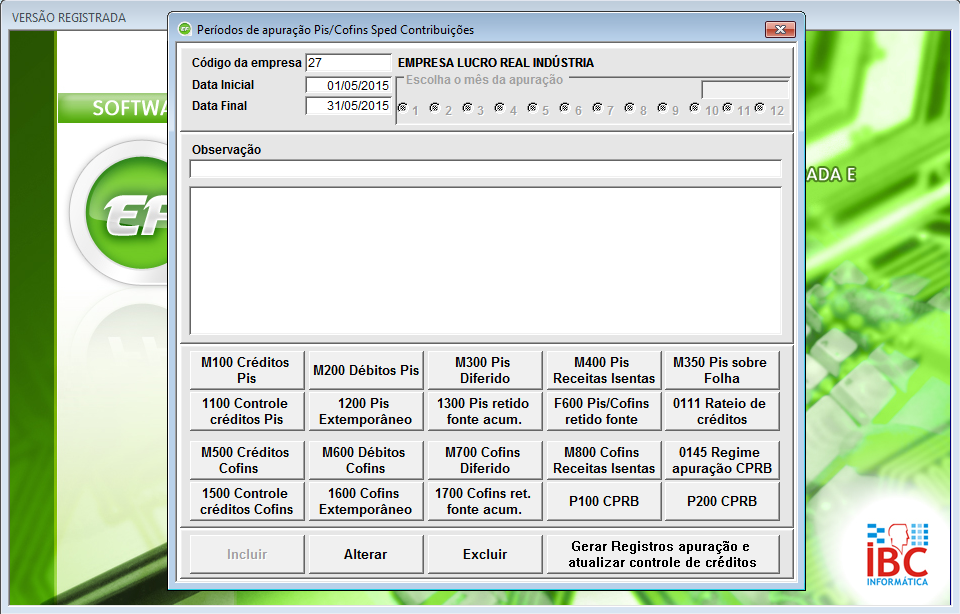
Task: Open P100 CPRB records
Action: pyautogui.click(x=604, y=501)
